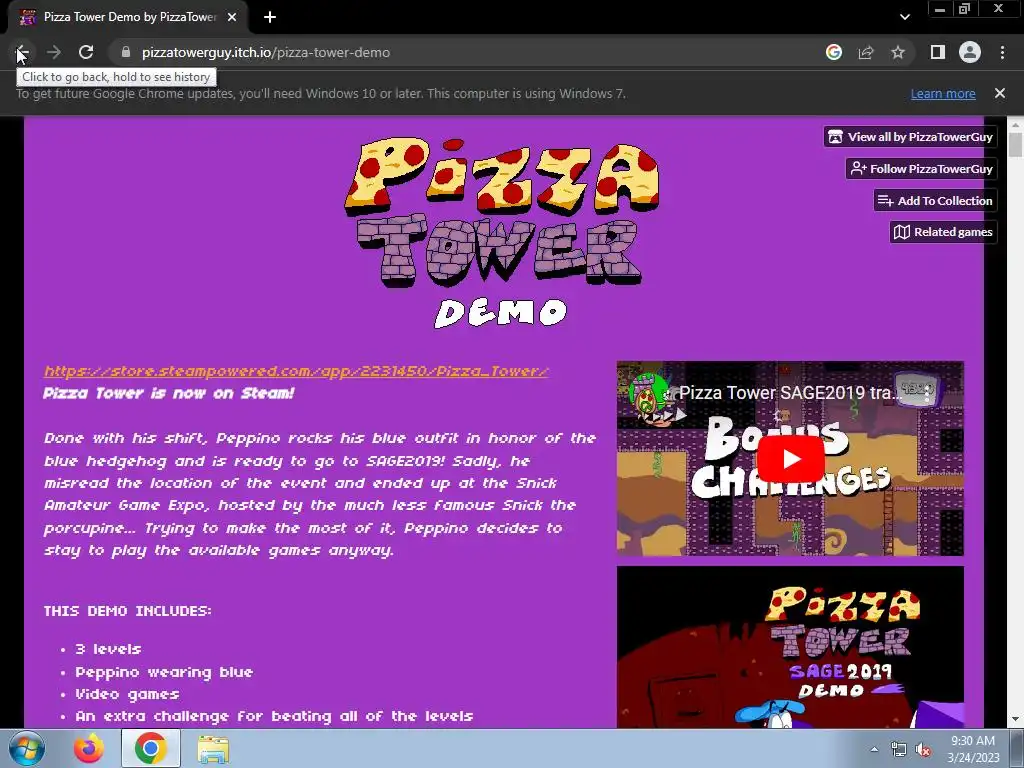Screen dimensions: 1024x768
Task: Click the 'Peppino wearing blue' list item
Action: 164,672
